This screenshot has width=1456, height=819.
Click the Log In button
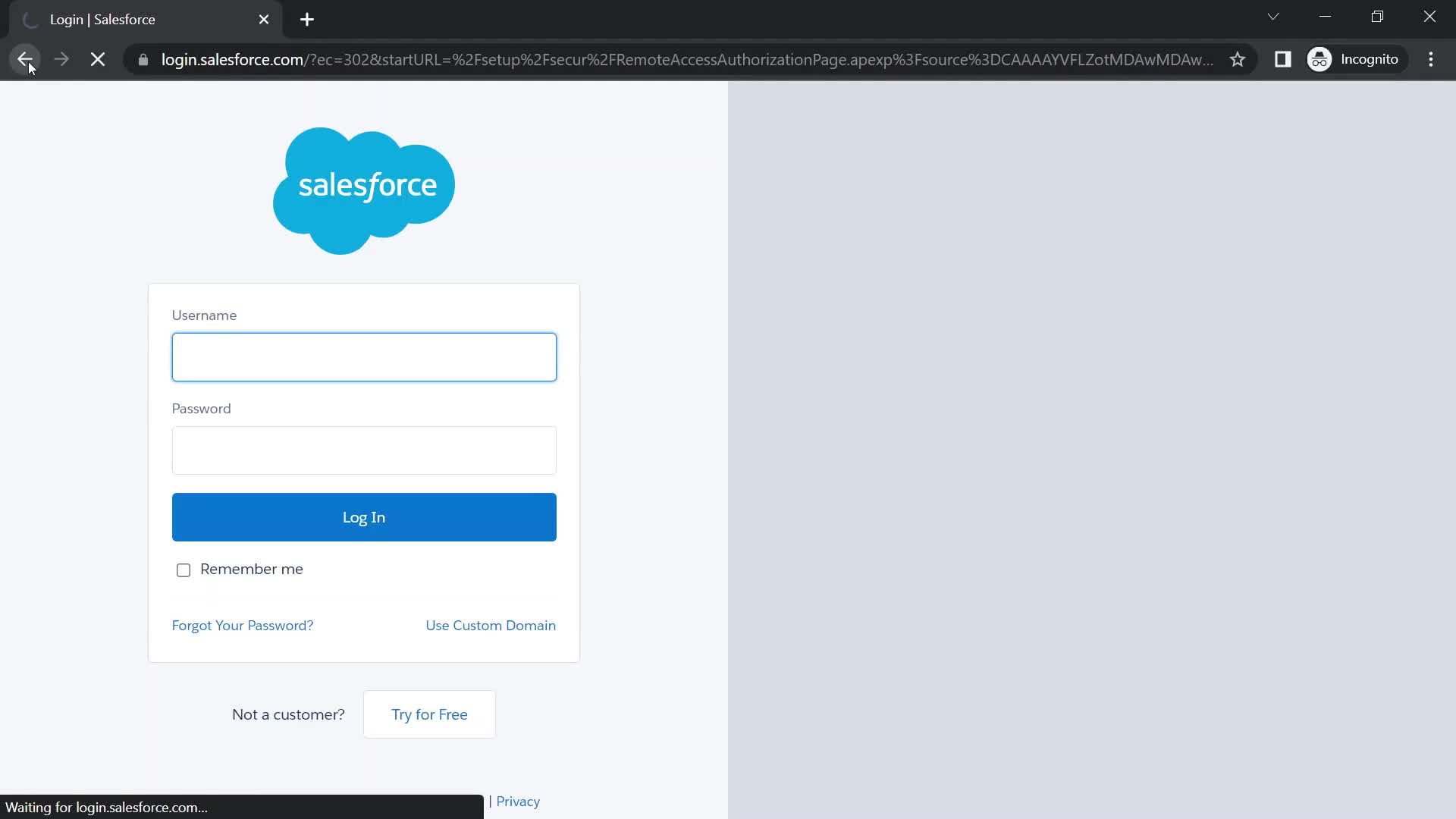pos(364,516)
